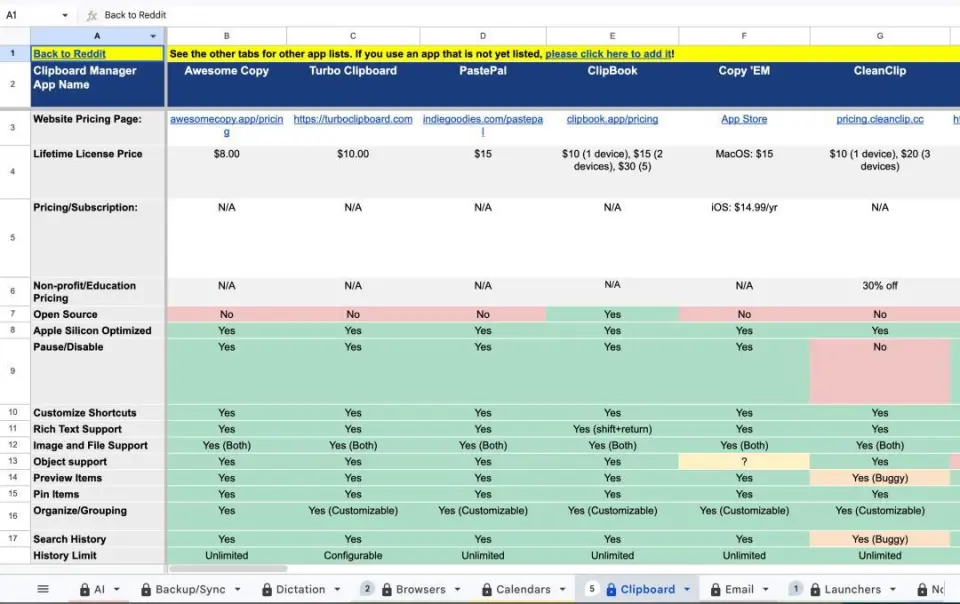The image size is (960, 604).
Task: Click the lock icon on Clipboard tab
Action: [x=610, y=589]
